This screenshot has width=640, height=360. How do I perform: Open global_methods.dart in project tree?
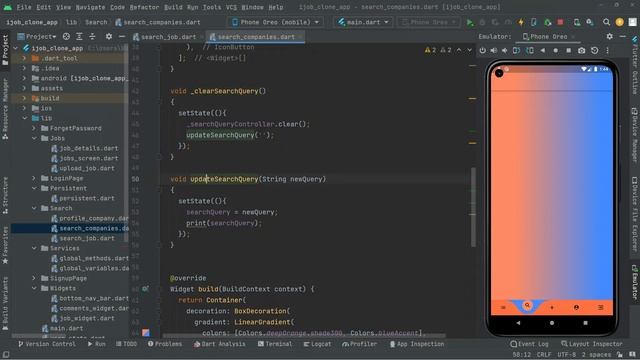click(89, 258)
